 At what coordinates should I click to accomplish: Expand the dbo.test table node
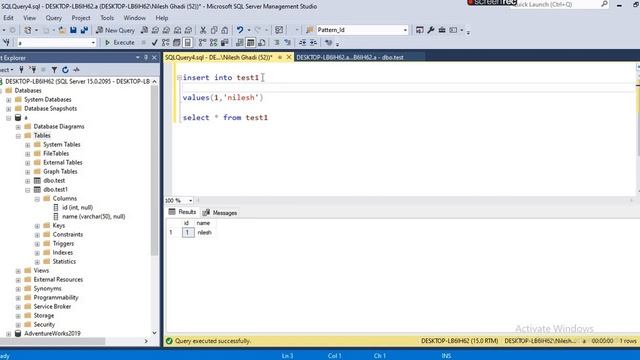pyautogui.click(x=27, y=181)
